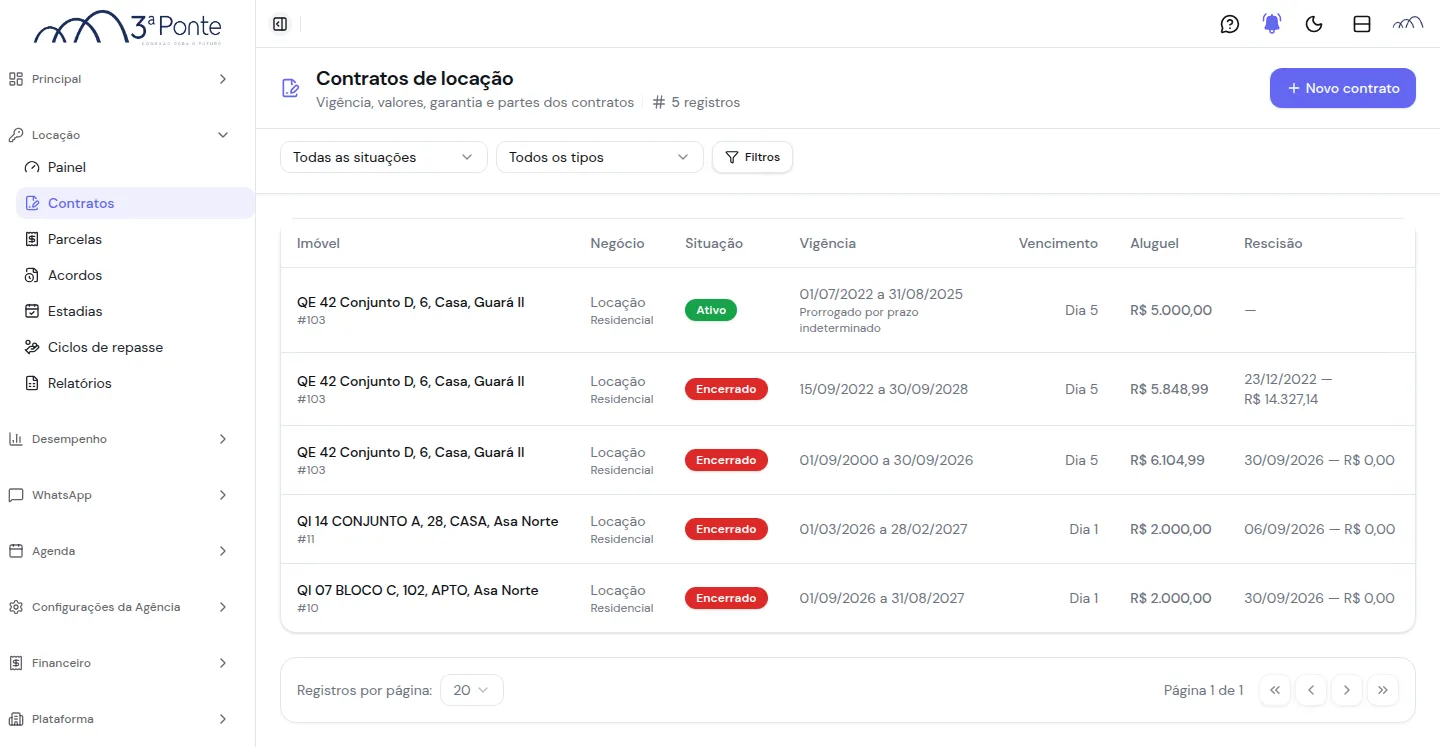Click the Vigência column header
1440x747 pixels.
[828, 243]
